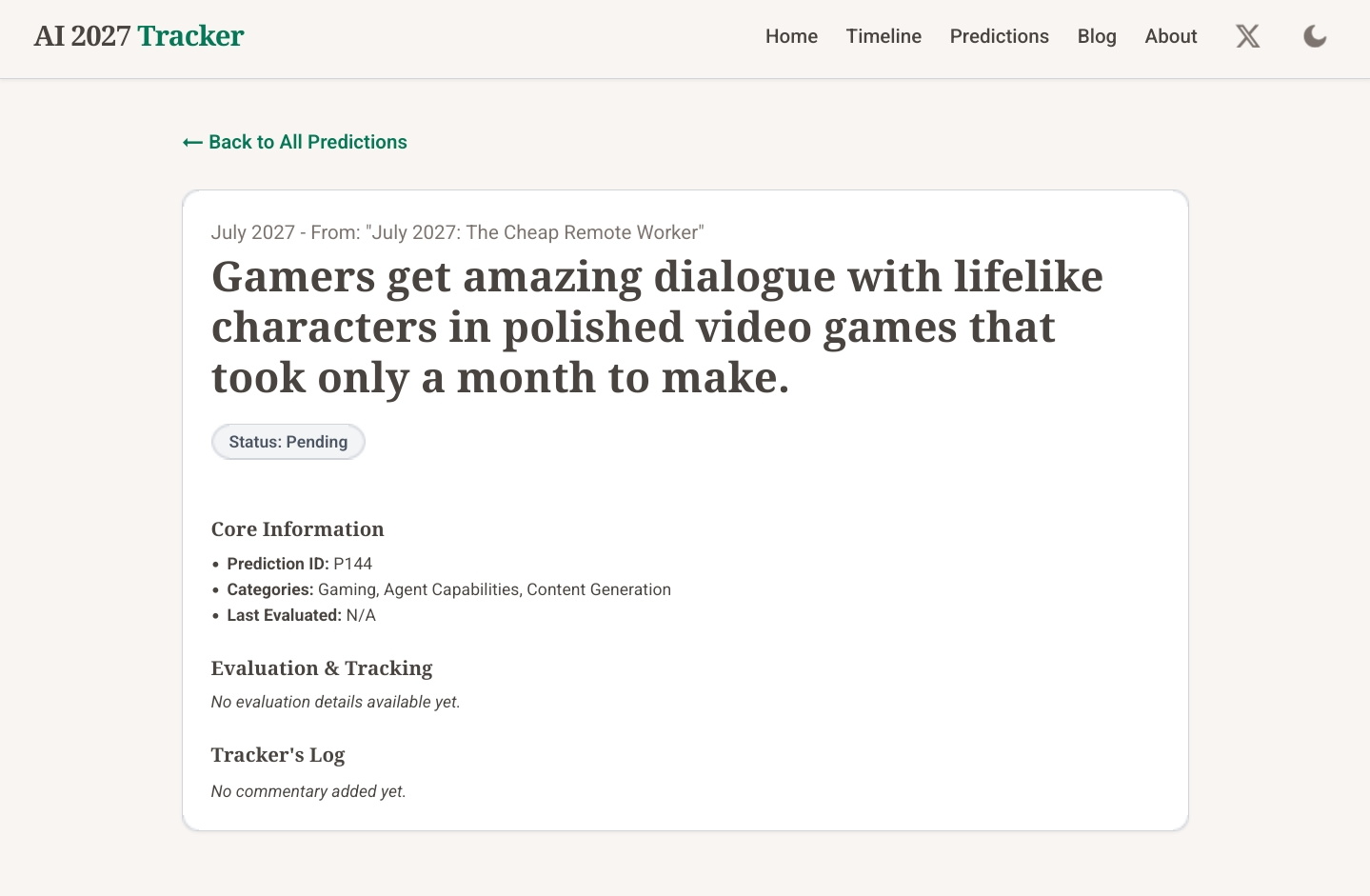Click the July 2027 source subtitle
This screenshot has height=896, width=1370.
[458, 232]
